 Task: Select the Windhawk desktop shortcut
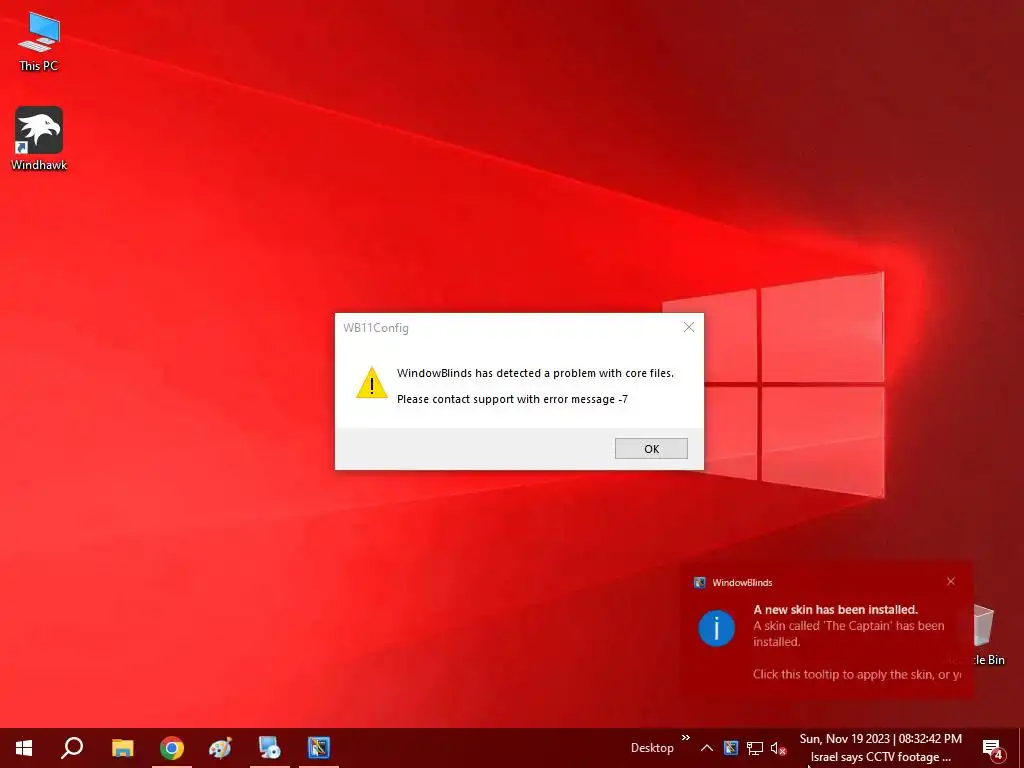(x=39, y=138)
